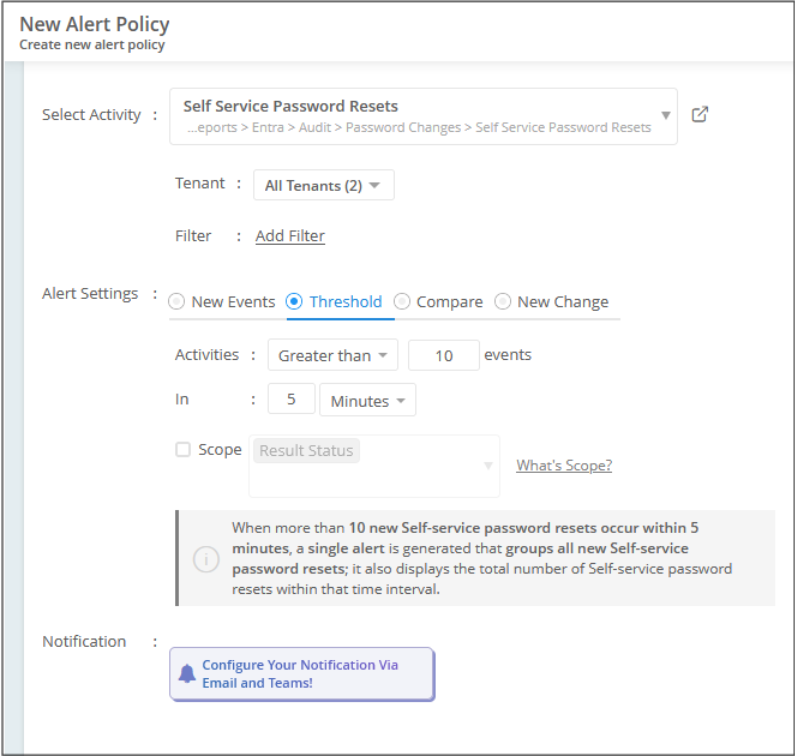Click the Add Filter link
Viewport: 795px width, 756px height.
(x=290, y=236)
